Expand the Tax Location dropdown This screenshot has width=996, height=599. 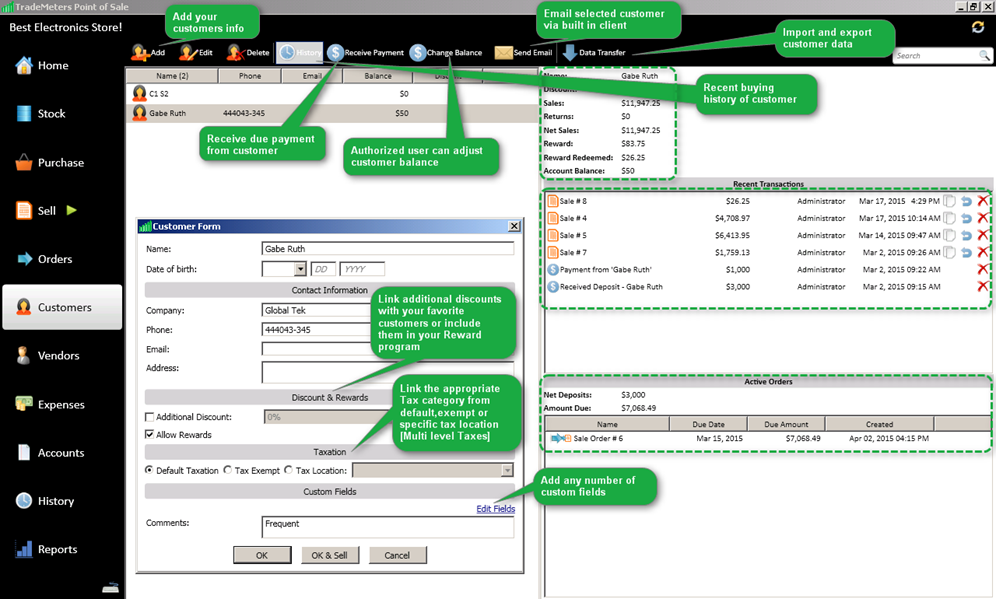[507, 470]
